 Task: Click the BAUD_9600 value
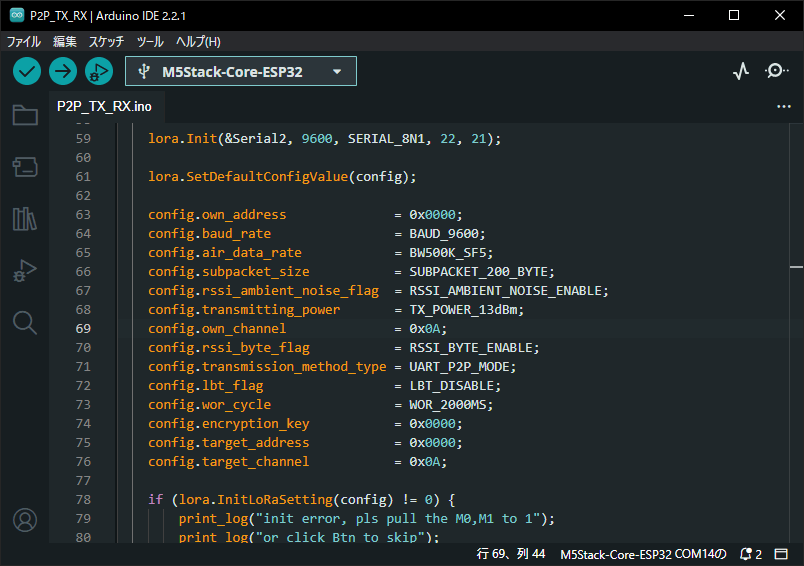[444, 234]
